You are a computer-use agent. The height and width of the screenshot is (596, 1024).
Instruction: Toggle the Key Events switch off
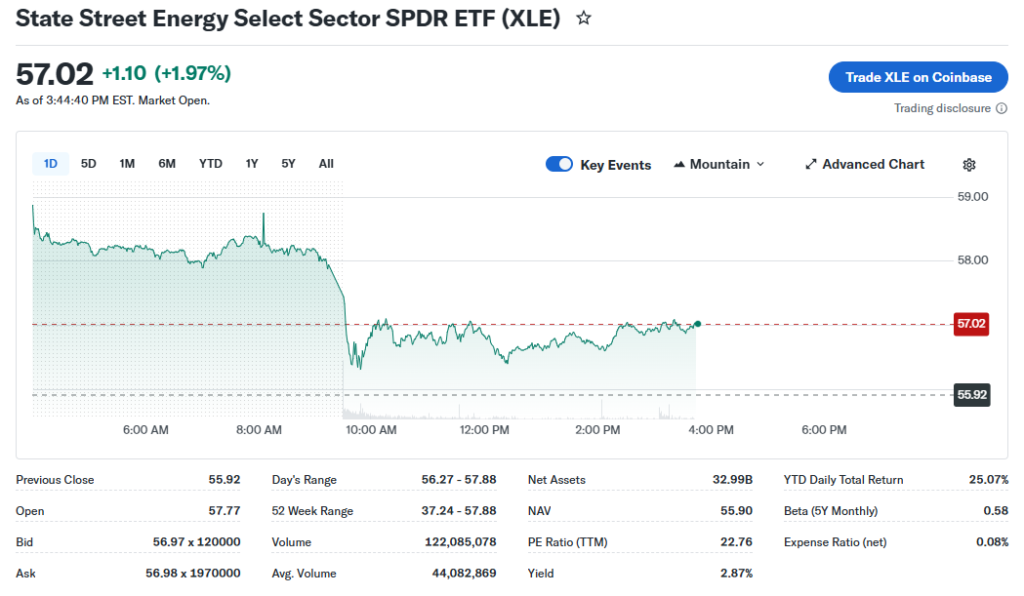tap(559, 164)
